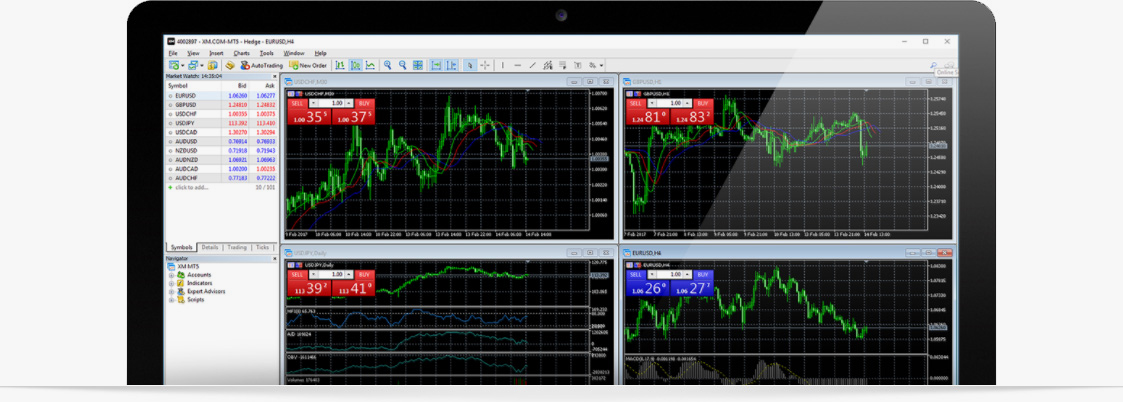Activate the standard arrow cursor tool
The image size is (1123, 402).
pos(470,65)
